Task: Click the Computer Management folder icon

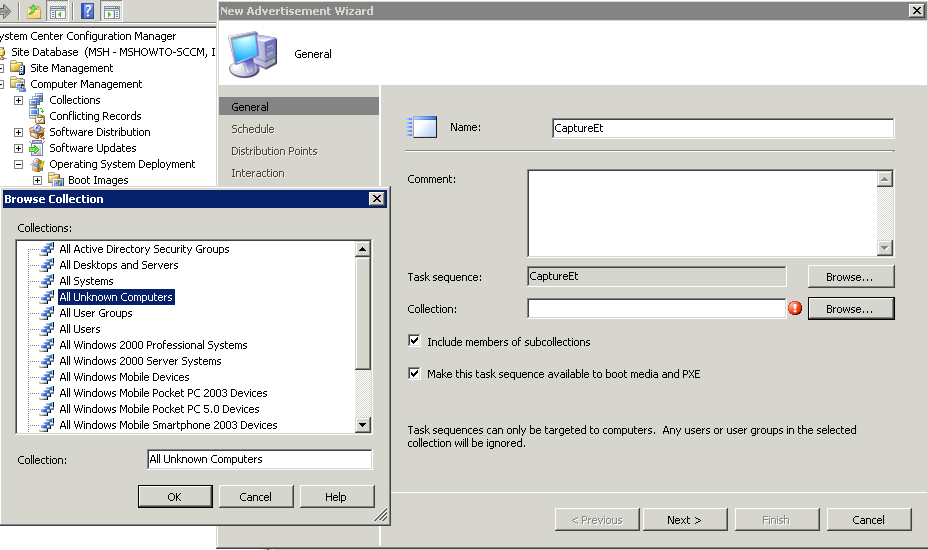Action: pyautogui.click(x=17, y=84)
